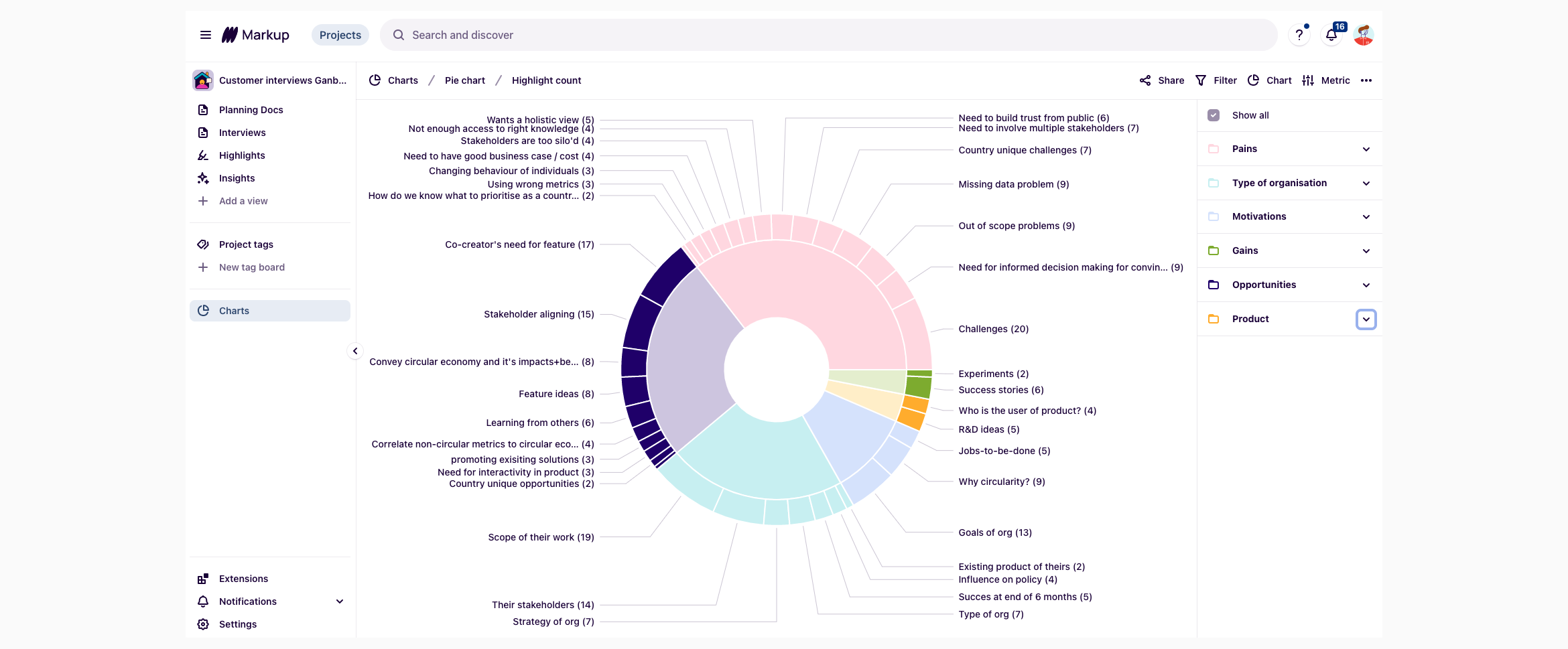Click the Customer interviews project icon
Image resolution: width=1568 pixels, height=649 pixels.
(x=203, y=80)
